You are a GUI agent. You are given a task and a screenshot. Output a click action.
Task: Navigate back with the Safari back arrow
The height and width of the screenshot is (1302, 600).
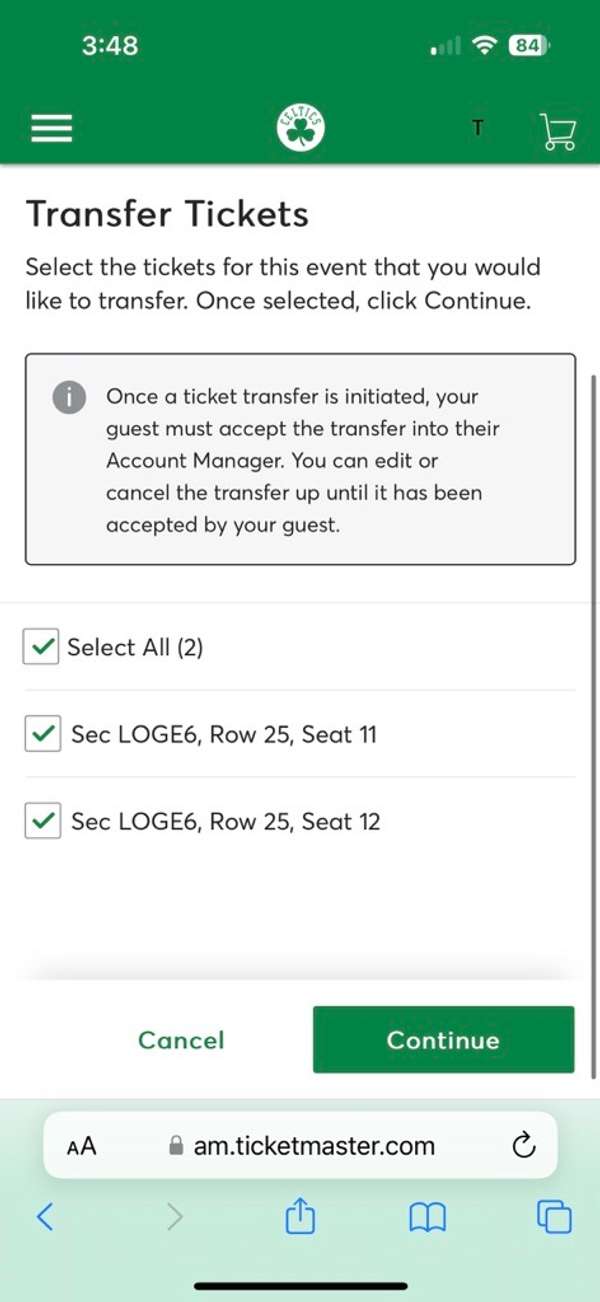click(x=44, y=1218)
